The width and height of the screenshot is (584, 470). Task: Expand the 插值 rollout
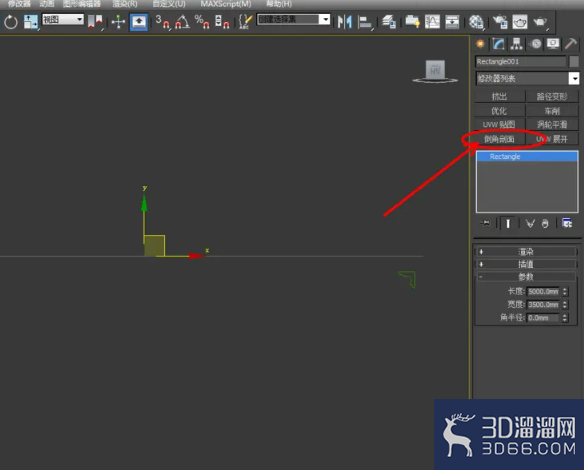click(526, 264)
